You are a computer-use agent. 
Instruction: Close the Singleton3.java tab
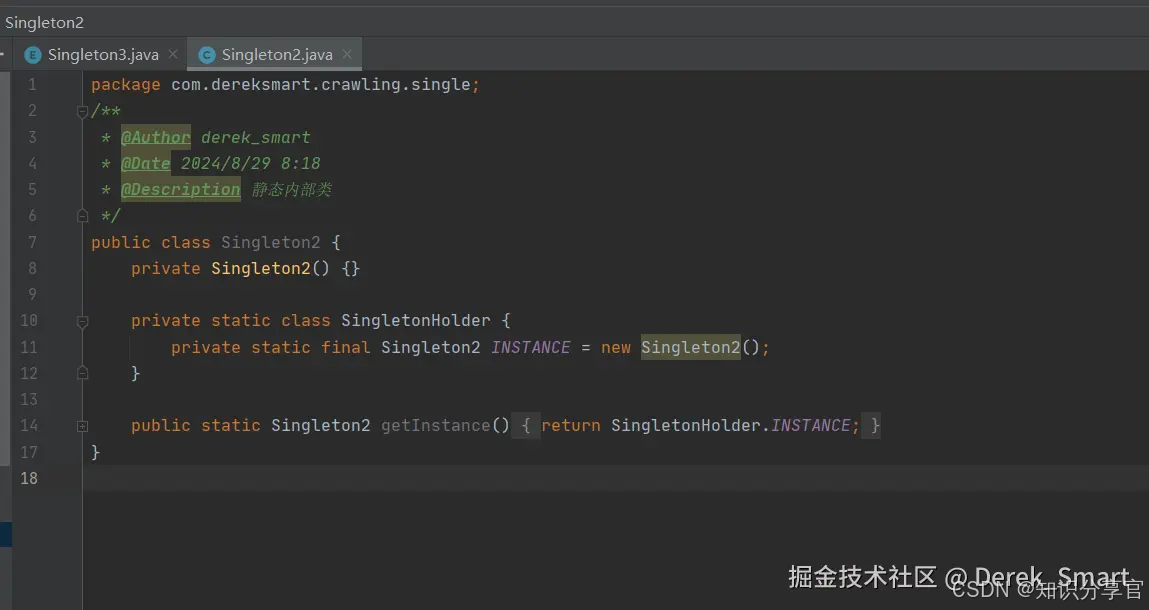coord(173,54)
